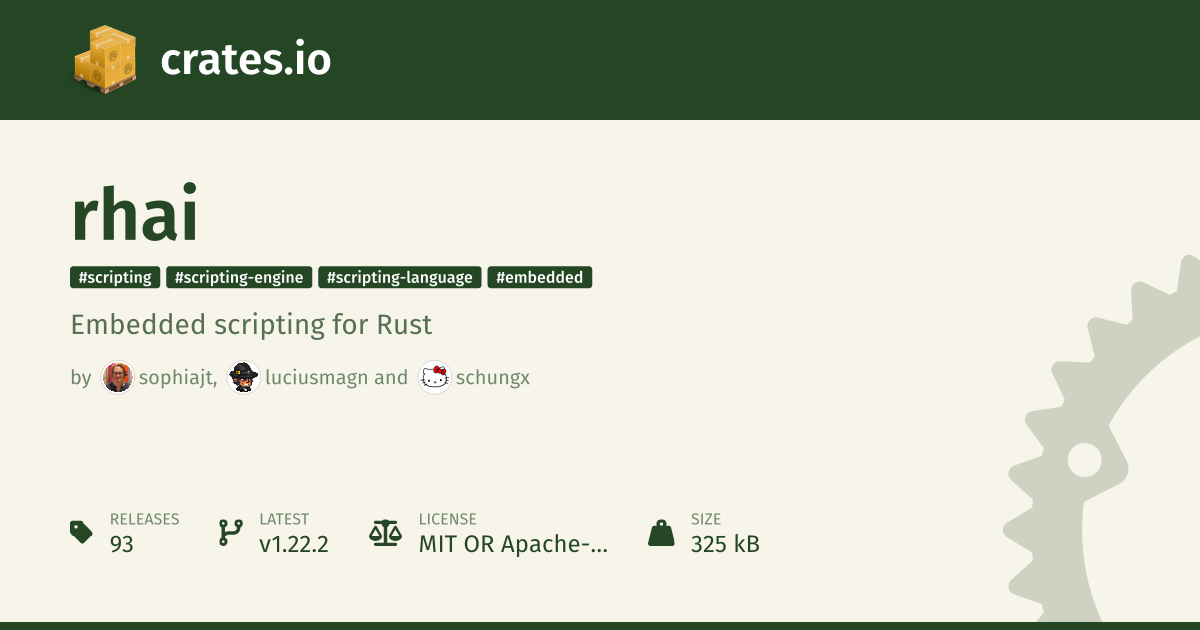Click the releases tag icon

click(x=81, y=532)
